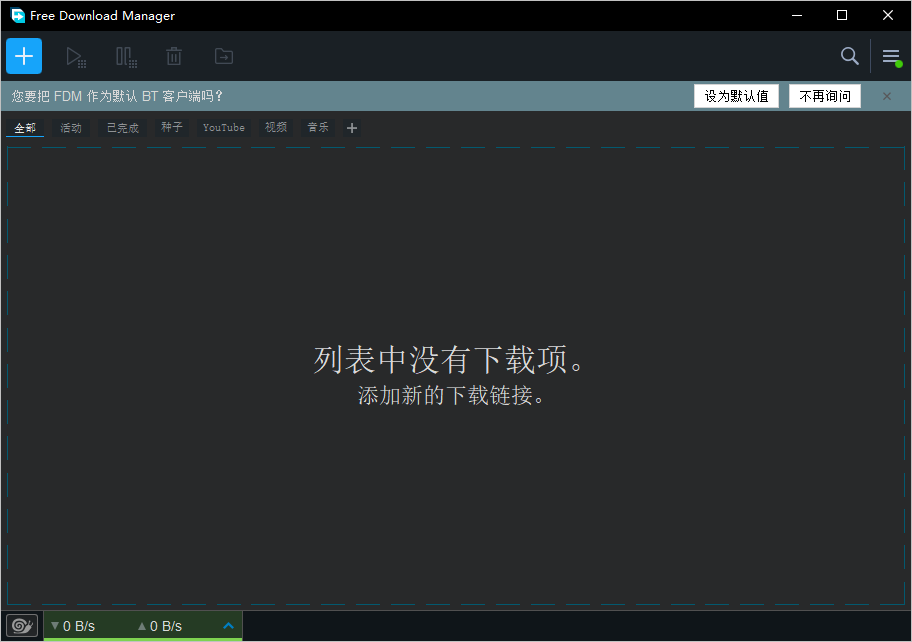This screenshot has height=642, width=912.
Task: Click the pause all downloads icon
Action: [125, 57]
